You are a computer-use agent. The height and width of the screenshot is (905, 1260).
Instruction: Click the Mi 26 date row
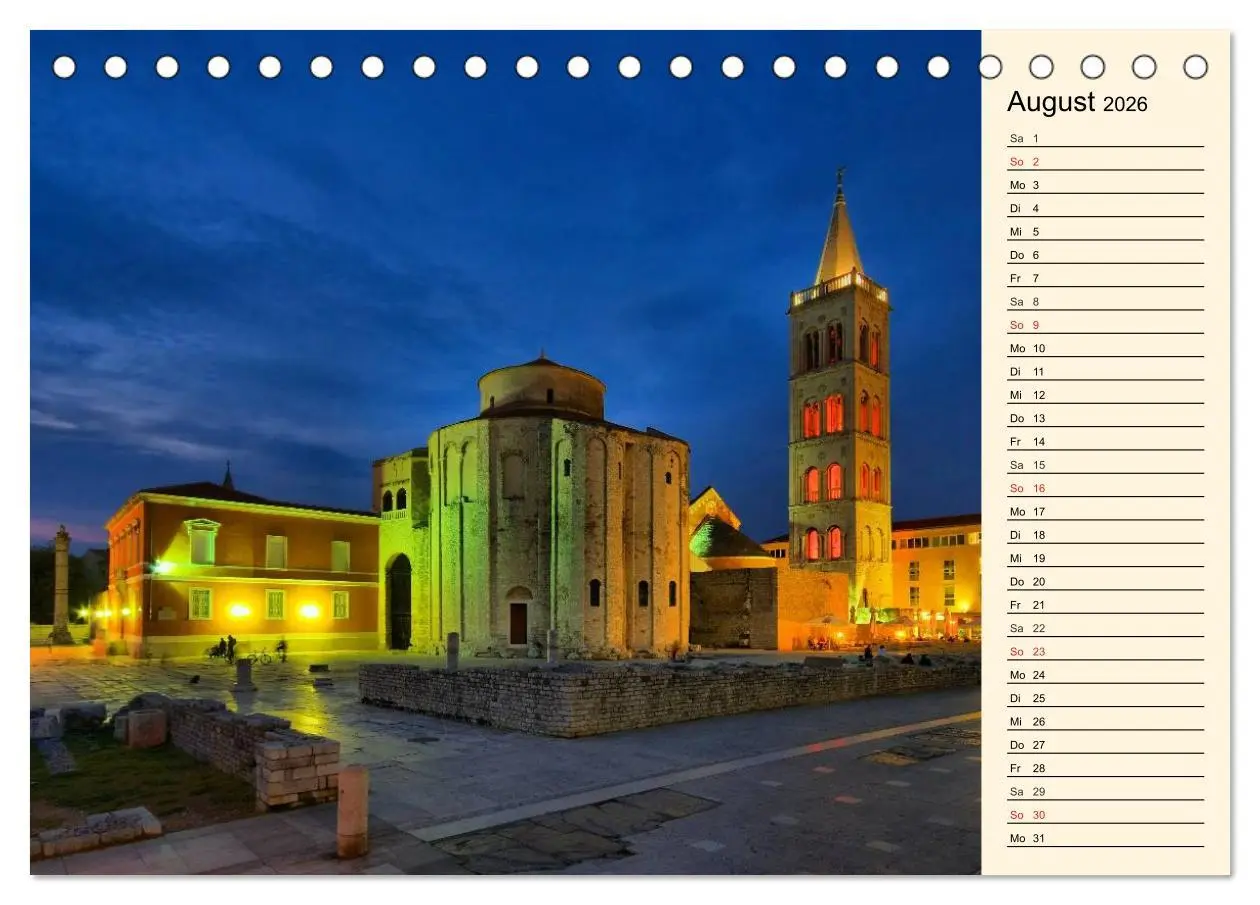point(1105,722)
